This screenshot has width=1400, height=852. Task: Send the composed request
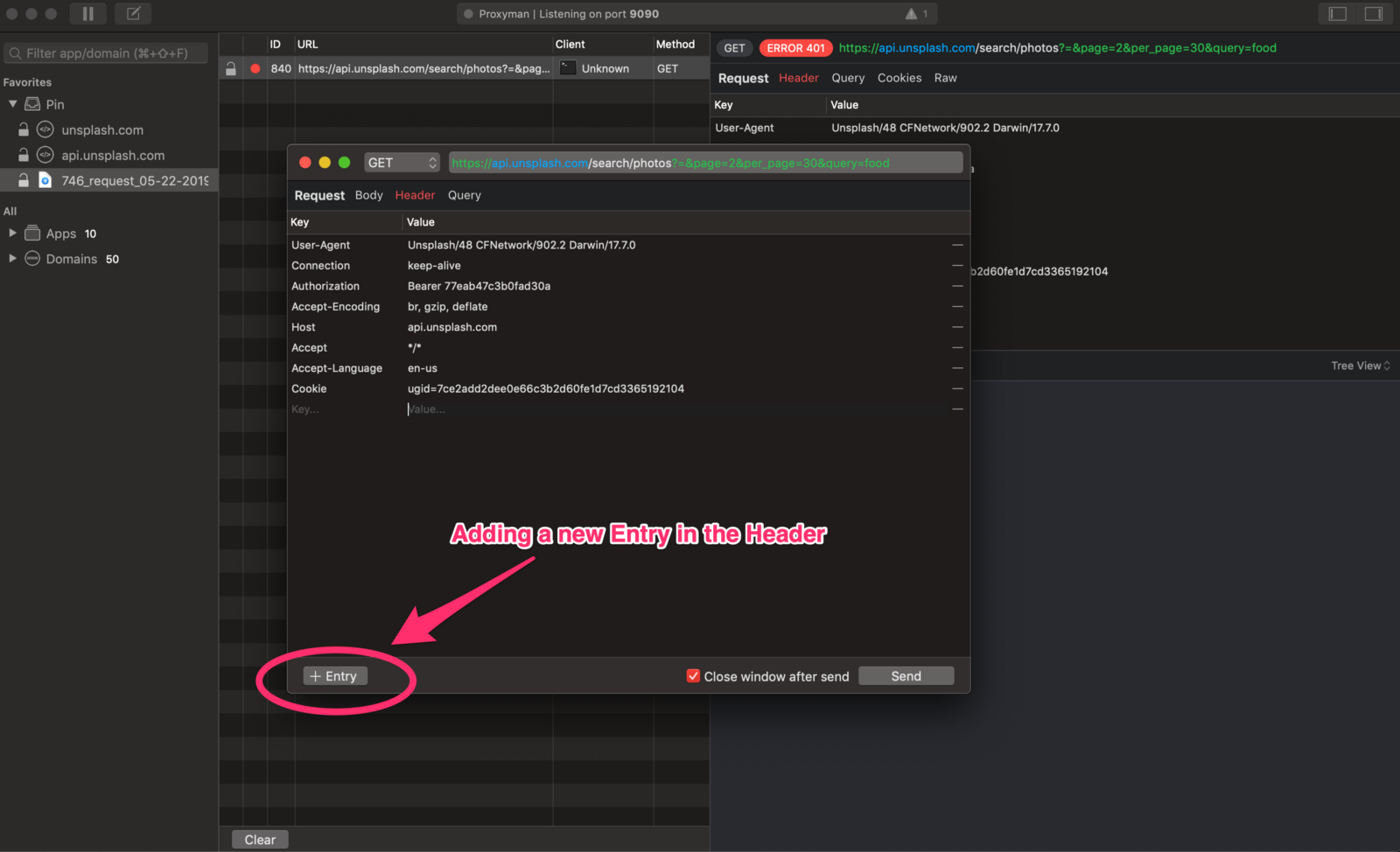point(906,676)
